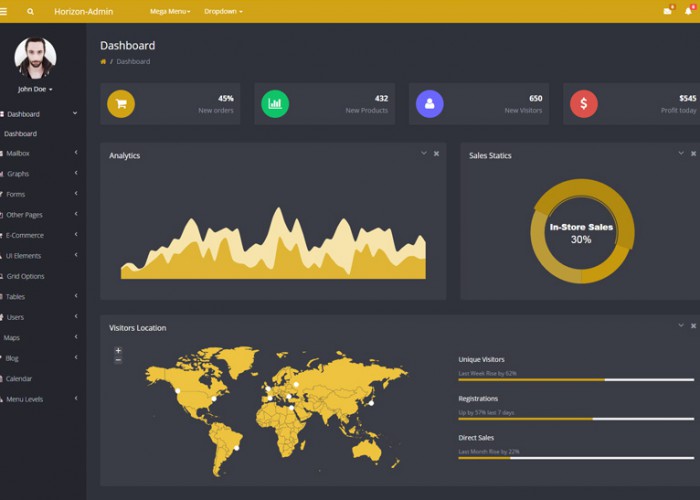Collapse the Sales Statics panel with chevron

[681, 153]
